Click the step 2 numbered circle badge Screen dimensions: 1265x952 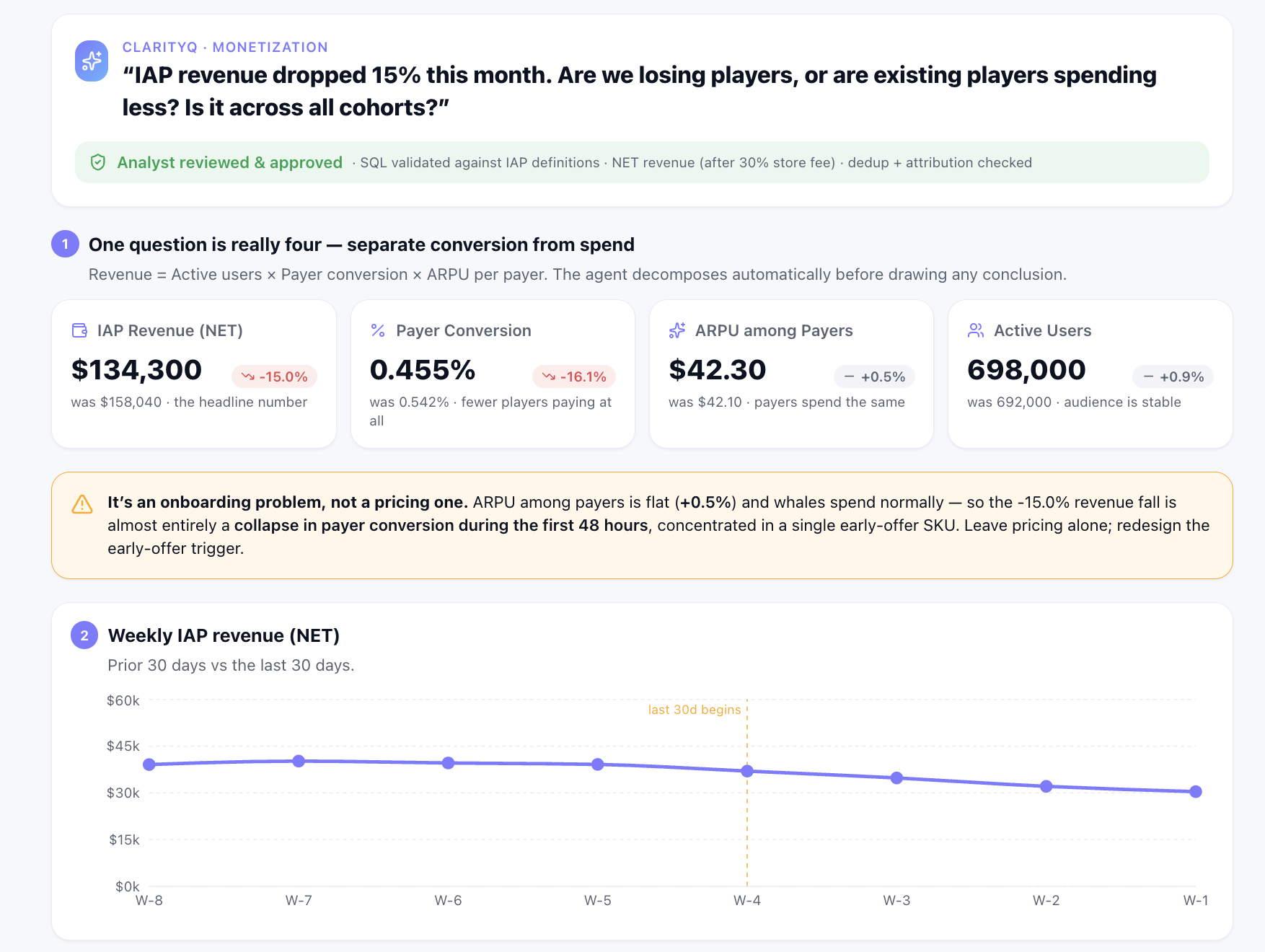(84, 635)
